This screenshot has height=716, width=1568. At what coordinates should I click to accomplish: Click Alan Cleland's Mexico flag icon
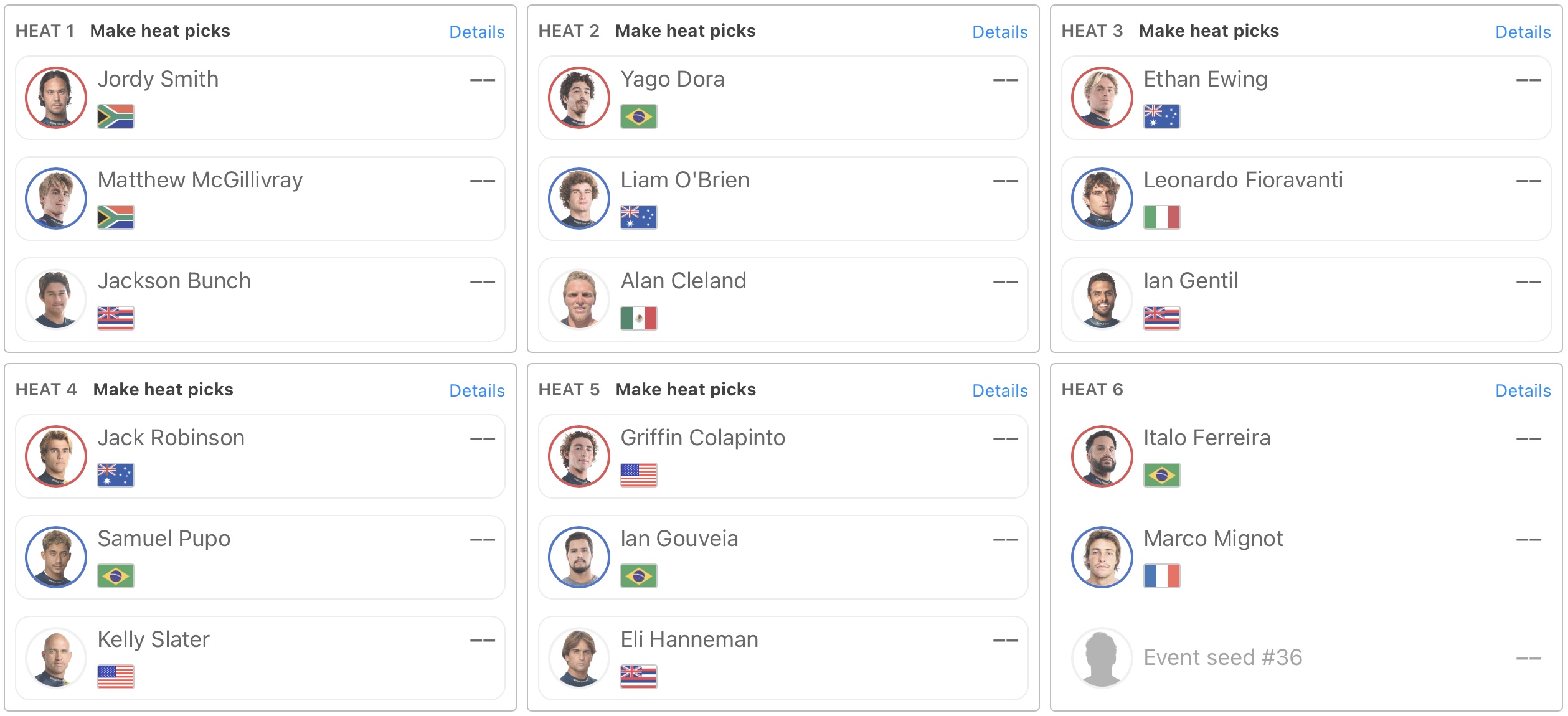[638, 318]
